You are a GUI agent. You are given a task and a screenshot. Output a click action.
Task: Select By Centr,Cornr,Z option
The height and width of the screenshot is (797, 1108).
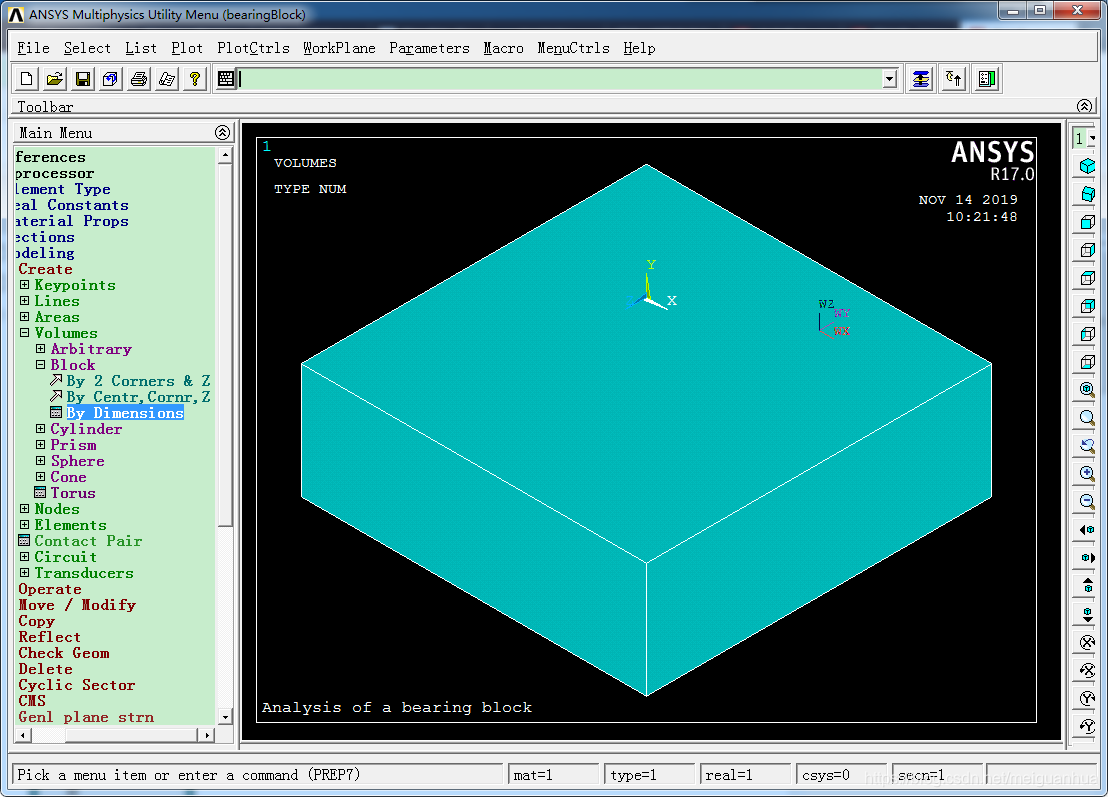[x=138, y=397]
